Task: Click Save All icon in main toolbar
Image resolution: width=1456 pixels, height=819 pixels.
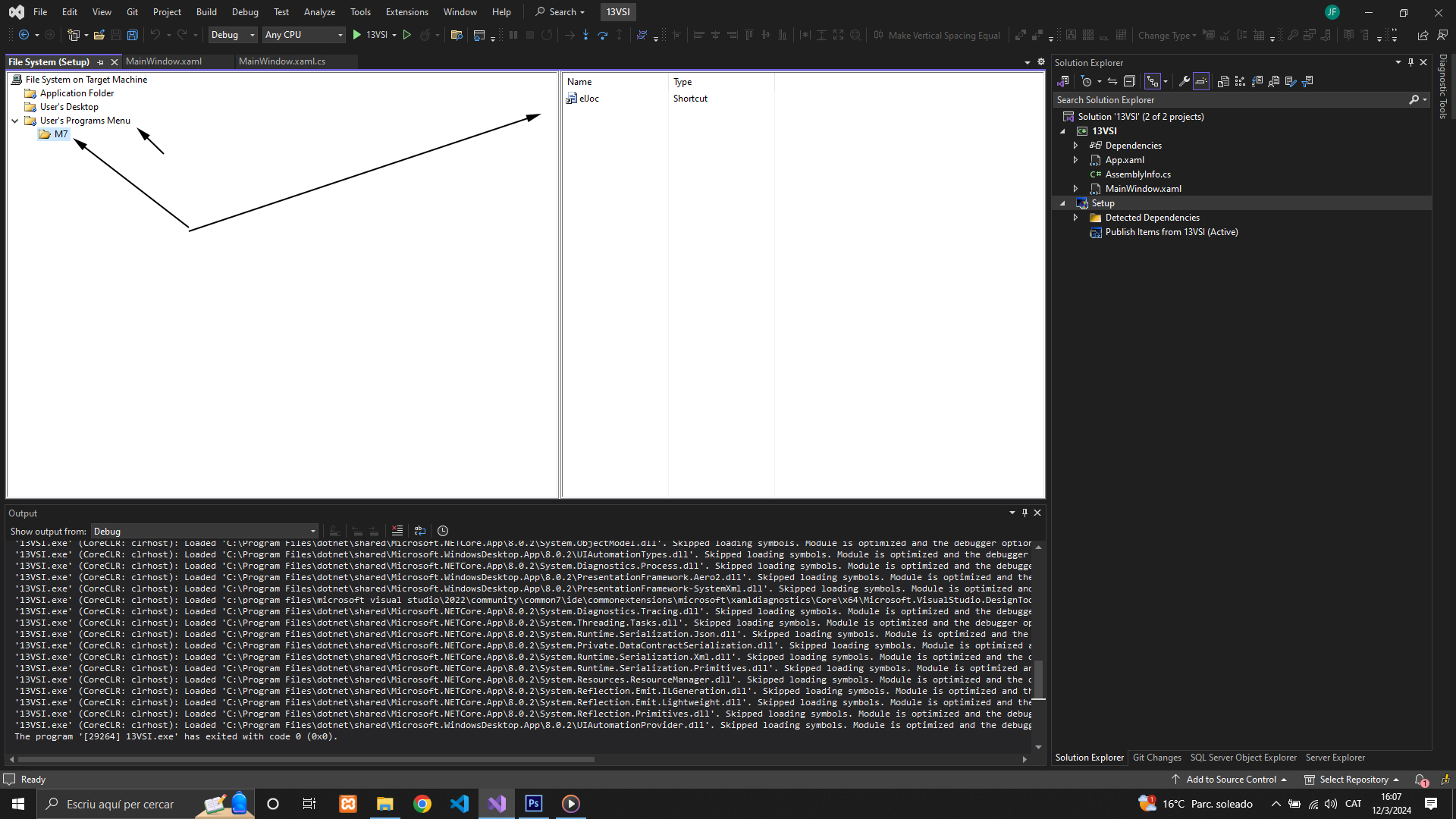Action: click(133, 35)
